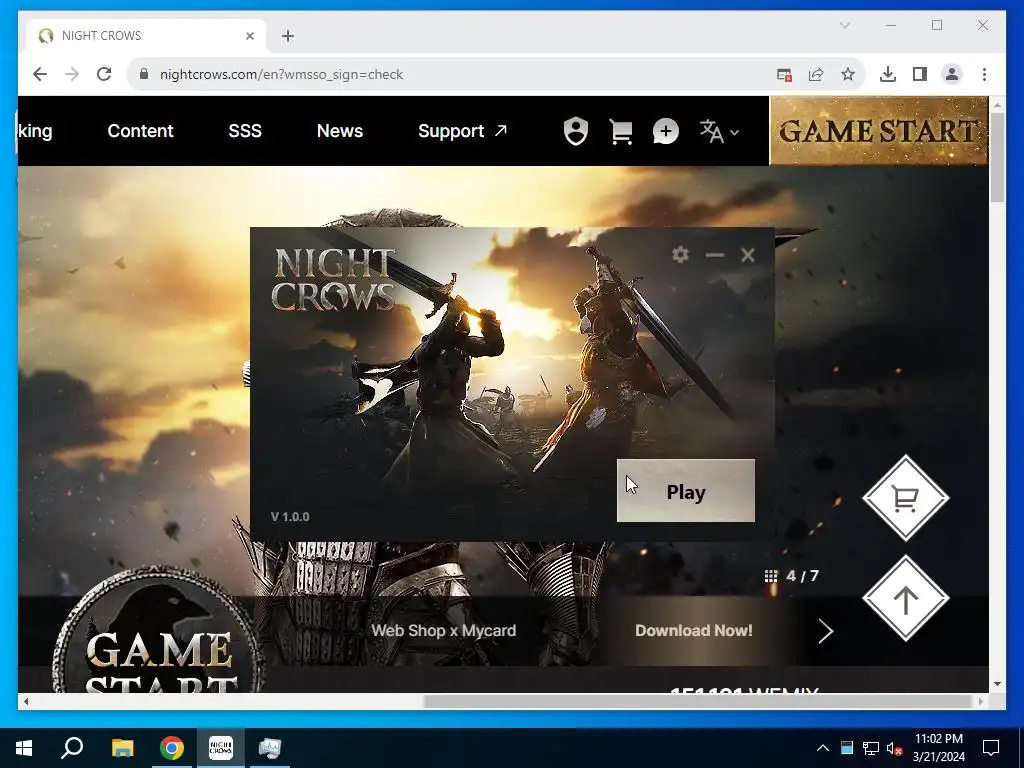
Task: Close the NIGHT CROWS tab
Action: coord(249,36)
